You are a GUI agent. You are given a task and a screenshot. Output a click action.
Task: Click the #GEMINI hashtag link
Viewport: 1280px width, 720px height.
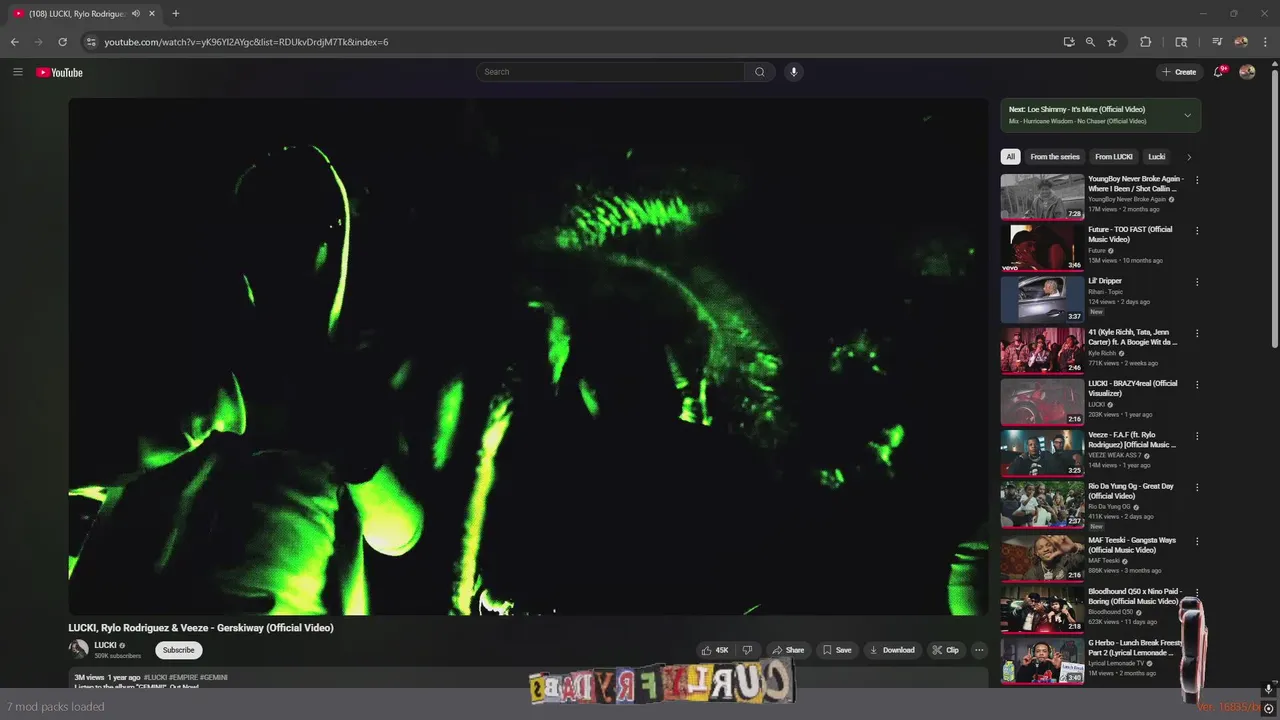(x=214, y=677)
